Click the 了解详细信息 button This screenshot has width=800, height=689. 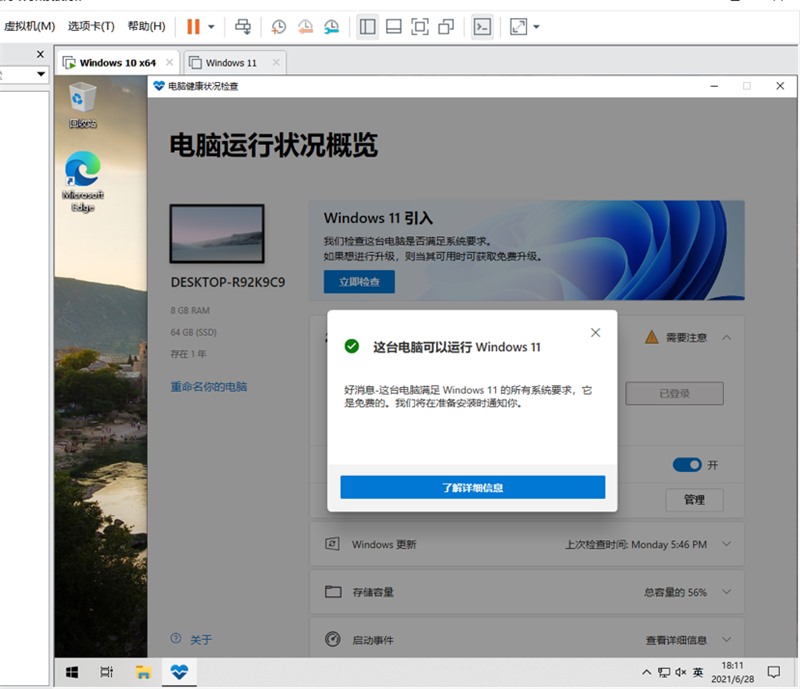[x=472, y=487]
